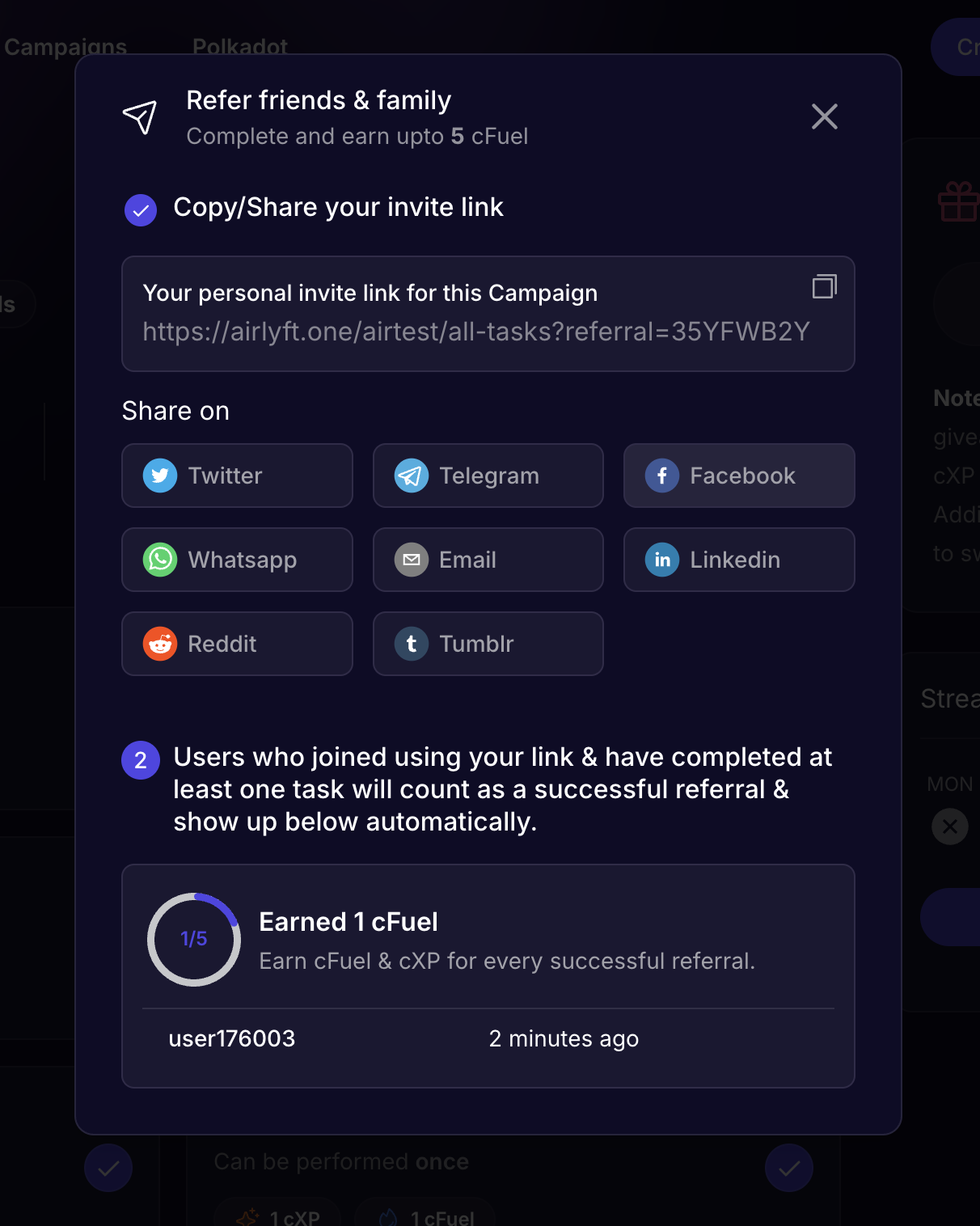Share invite link on Tumblr
Image resolution: width=980 pixels, height=1226 pixels.
(x=488, y=644)
